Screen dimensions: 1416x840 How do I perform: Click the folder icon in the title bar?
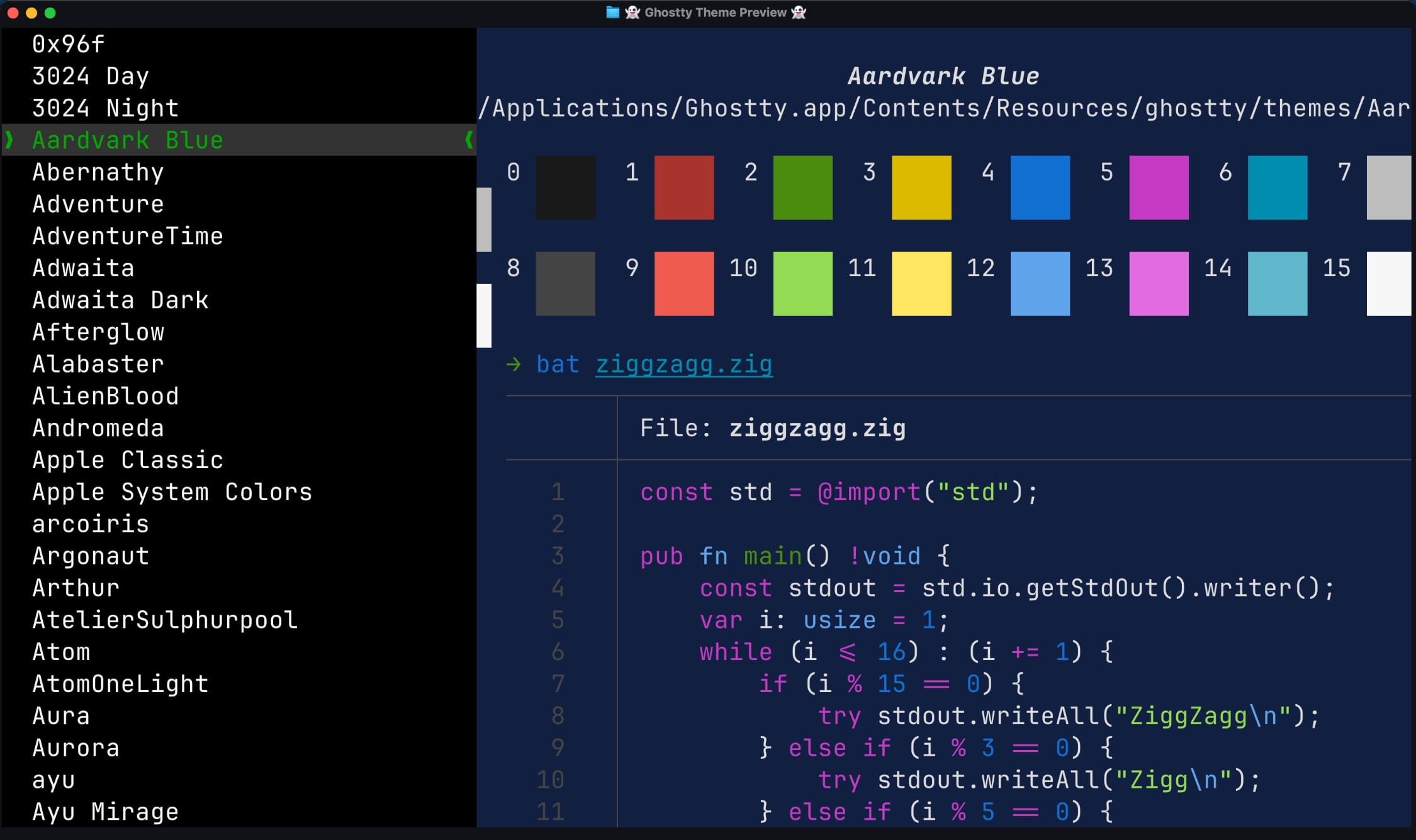[x=612, y=13]
